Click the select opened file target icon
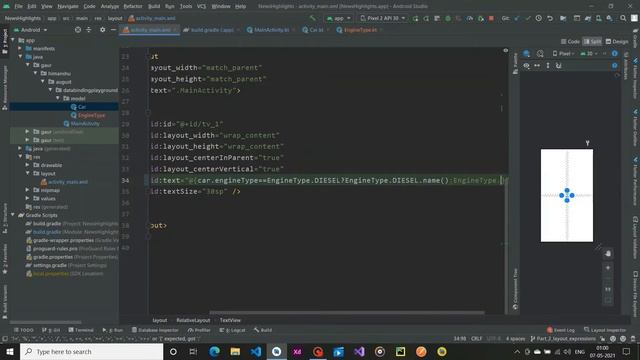The height and width of the screenshot is (360, 640). [78, 30]
